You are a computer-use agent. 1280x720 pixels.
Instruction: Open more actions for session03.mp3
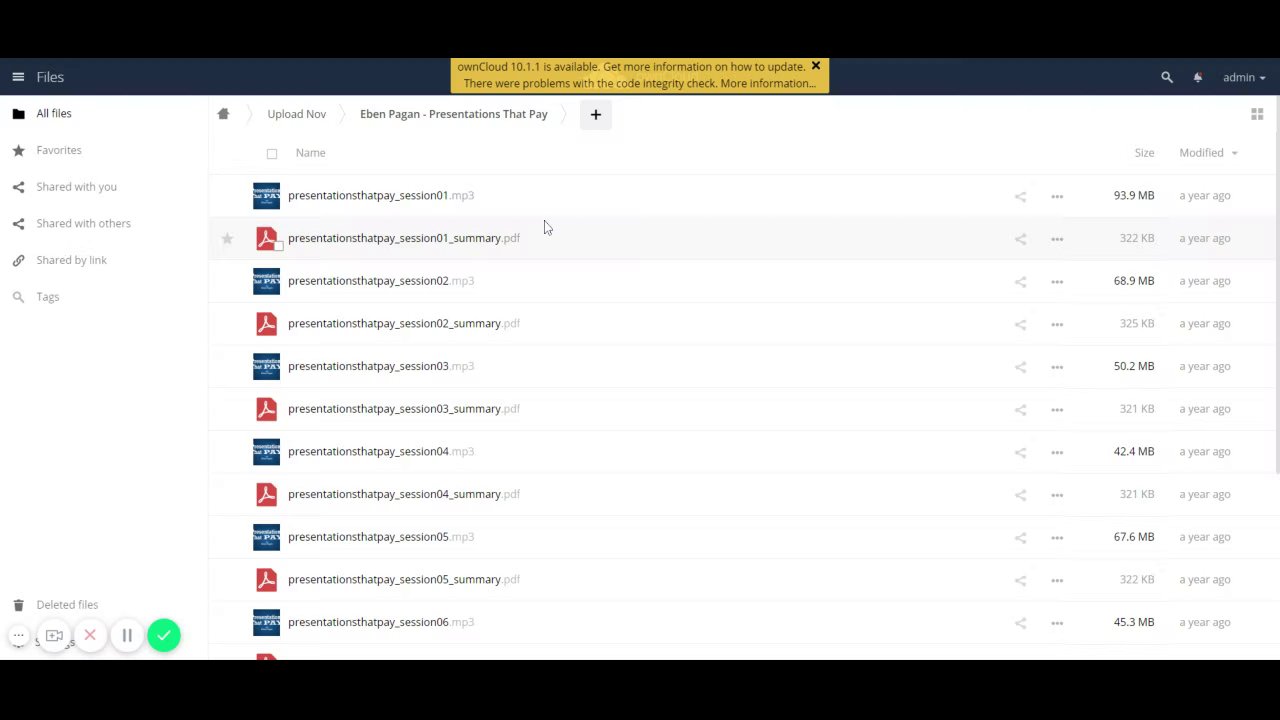(1057, 367)
